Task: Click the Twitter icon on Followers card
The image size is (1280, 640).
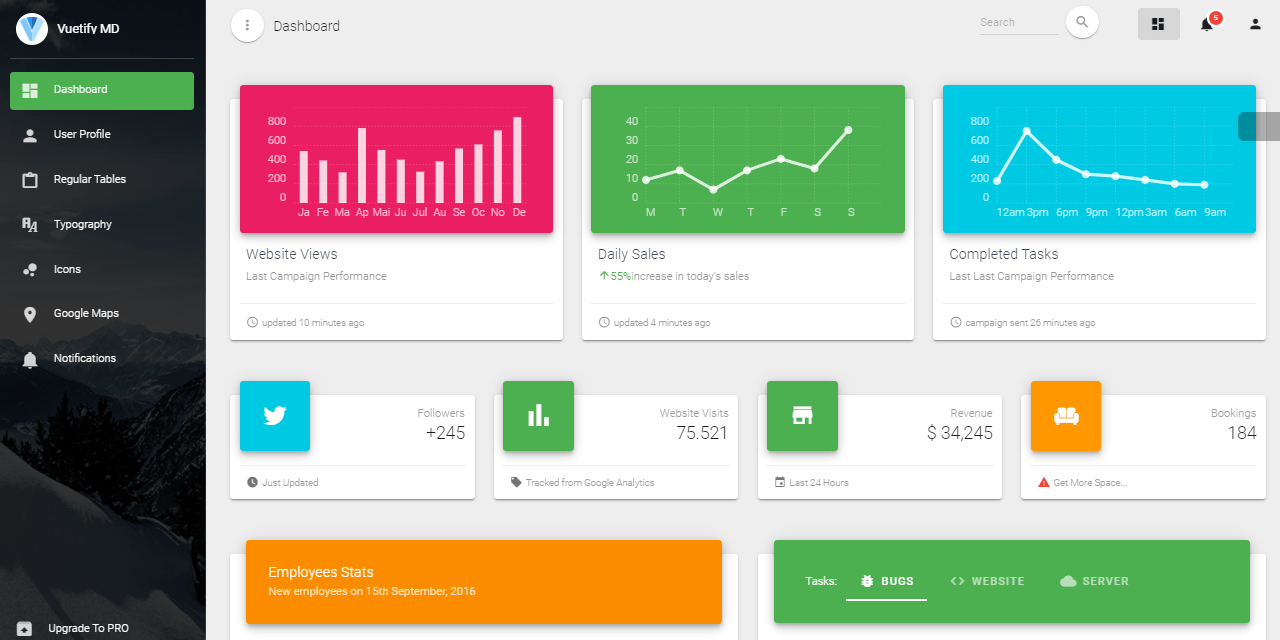Action: 274,416
